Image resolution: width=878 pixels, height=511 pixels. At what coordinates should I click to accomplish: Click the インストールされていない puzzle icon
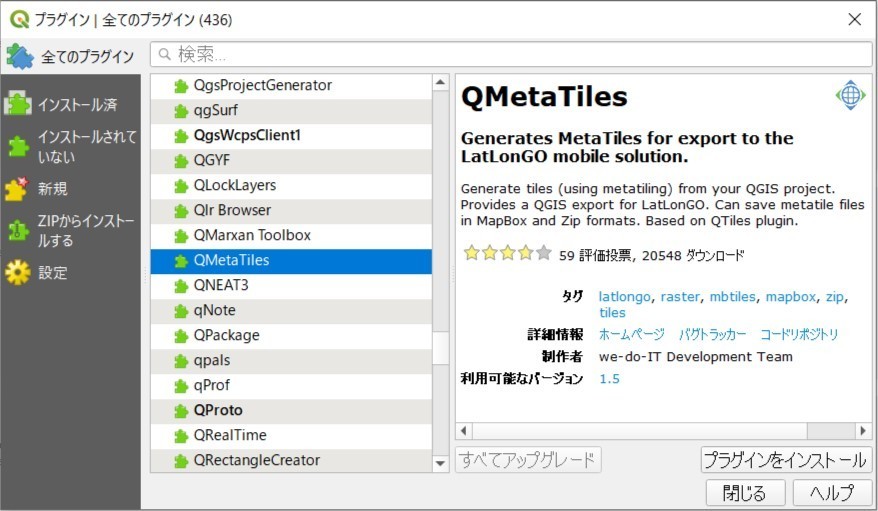(18, 147)
